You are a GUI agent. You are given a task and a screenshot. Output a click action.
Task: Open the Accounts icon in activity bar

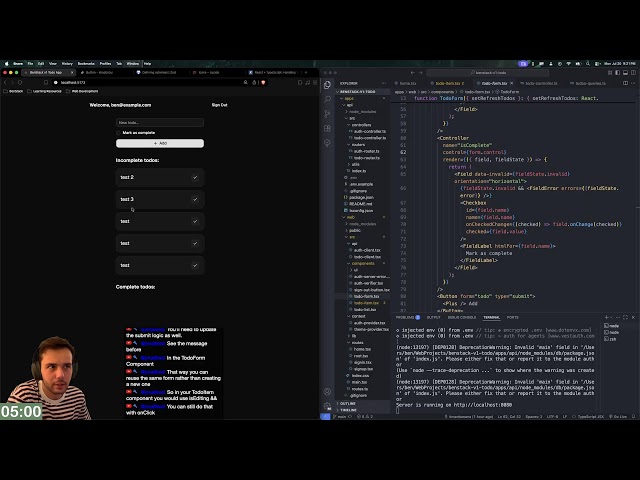[327, 391]
